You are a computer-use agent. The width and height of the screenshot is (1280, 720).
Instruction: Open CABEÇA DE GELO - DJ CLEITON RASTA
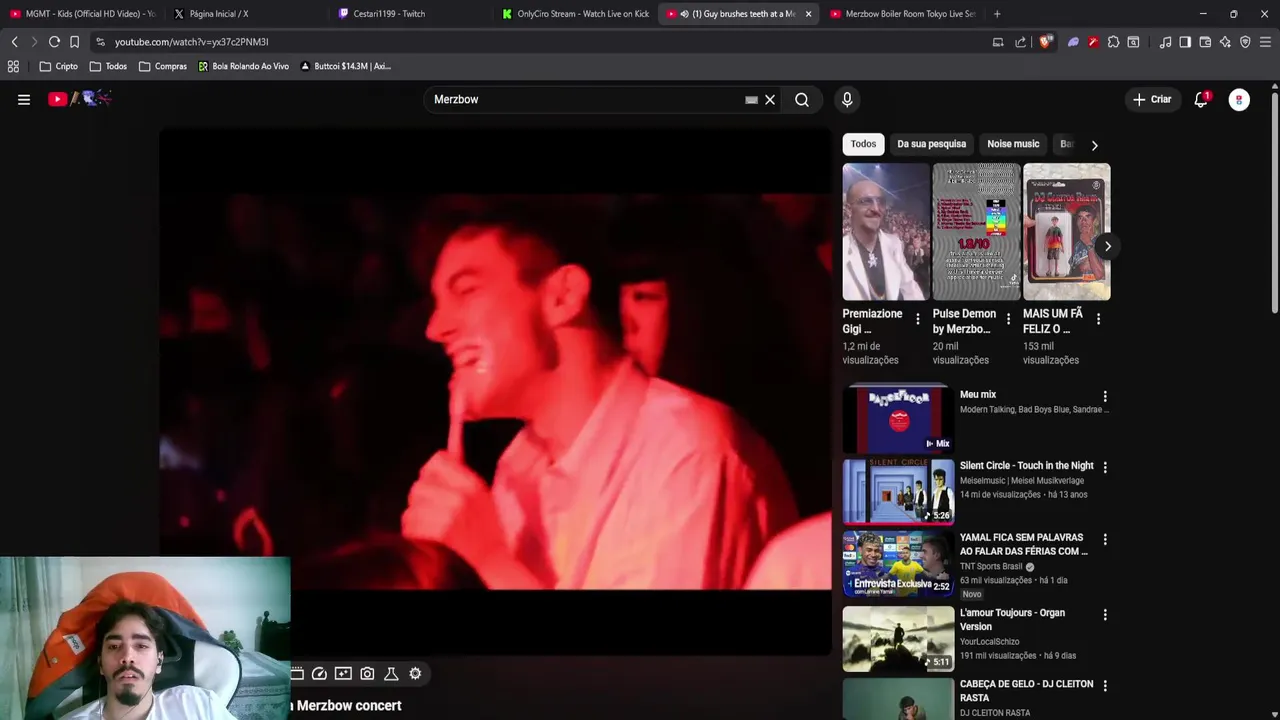pos(1026,691)
